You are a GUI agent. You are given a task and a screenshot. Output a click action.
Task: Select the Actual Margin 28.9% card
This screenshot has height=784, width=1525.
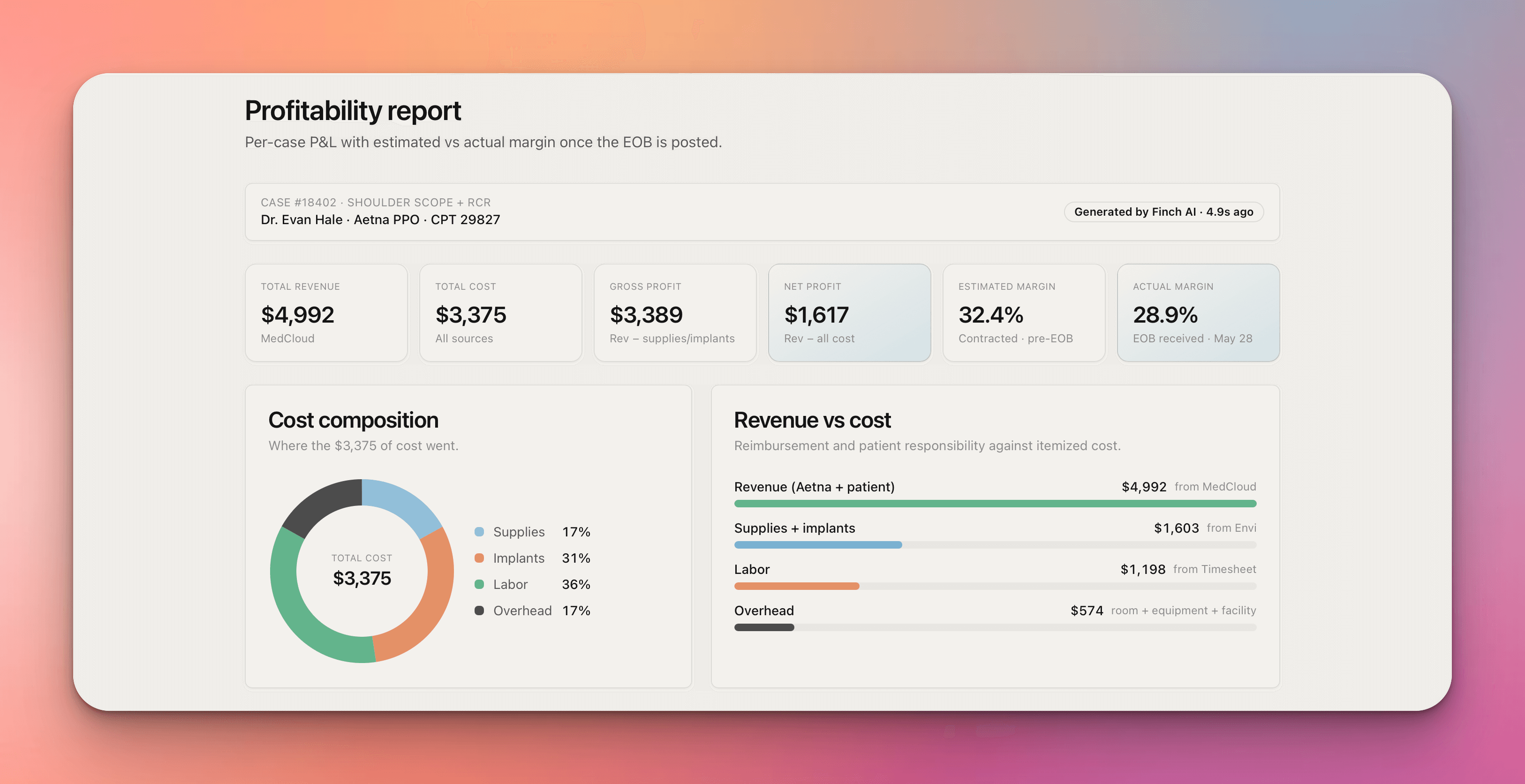pos(1198,313)
